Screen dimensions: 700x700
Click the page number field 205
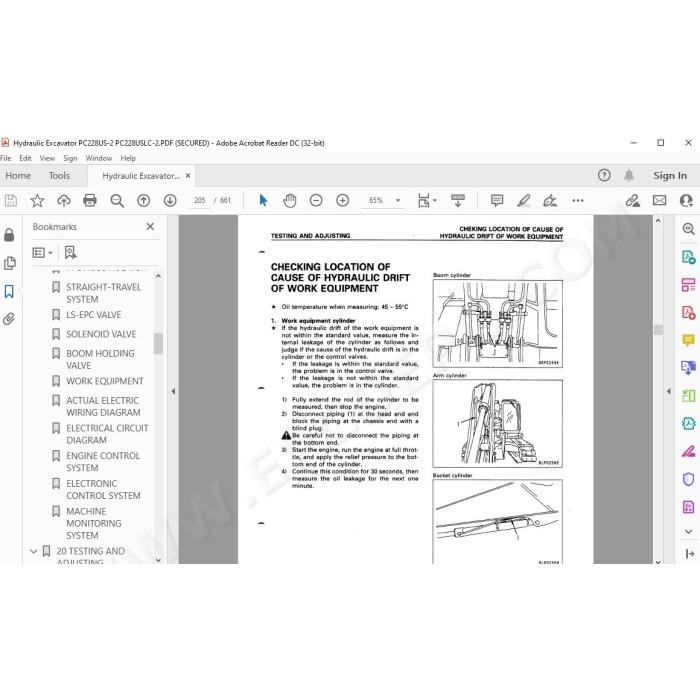pyautogui.click(x=200, y=200)
